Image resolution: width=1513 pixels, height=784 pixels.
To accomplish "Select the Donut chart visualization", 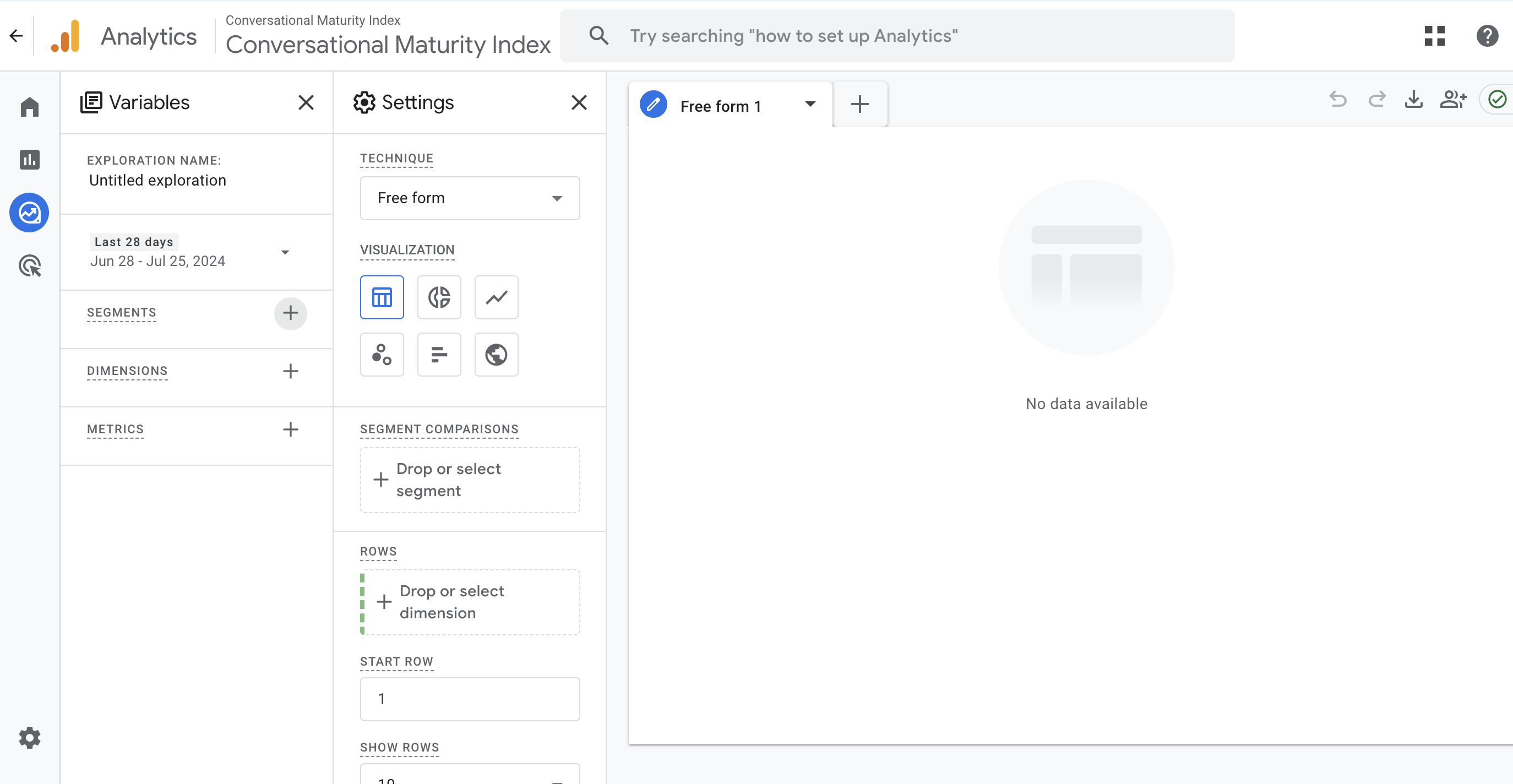I will (x=439, y=297).
